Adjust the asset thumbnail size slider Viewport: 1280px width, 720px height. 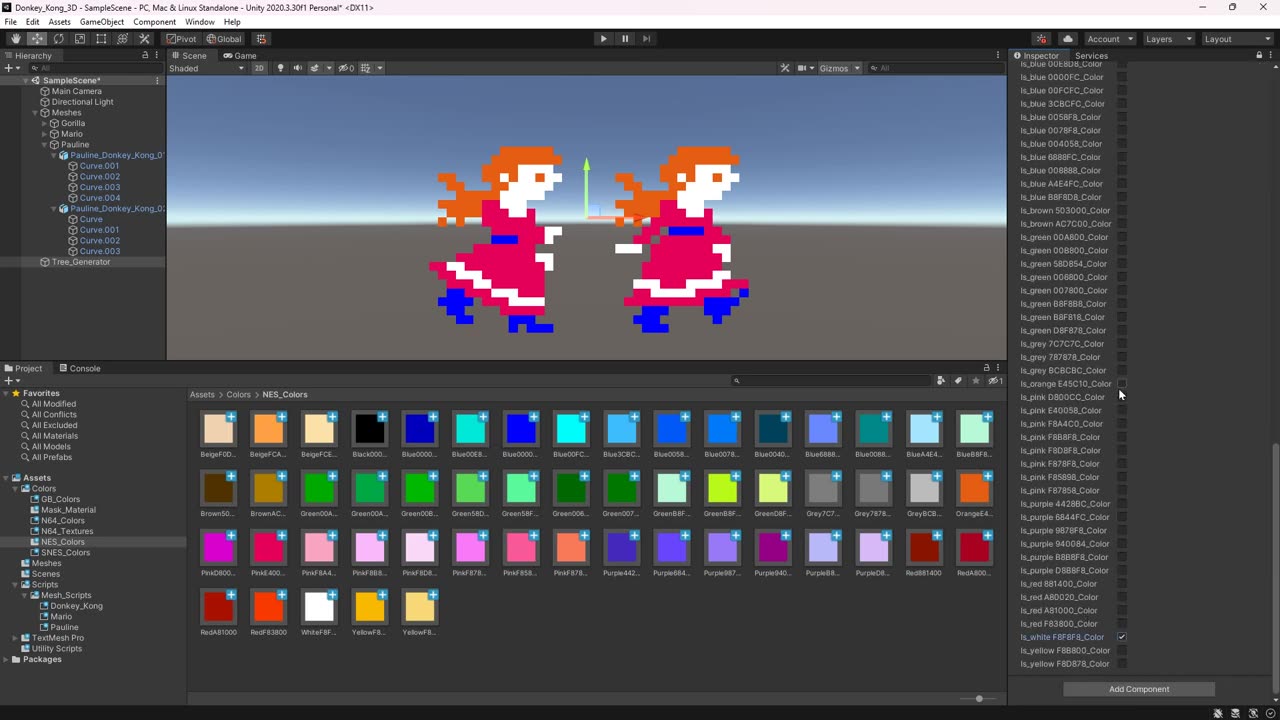(978, 698)
